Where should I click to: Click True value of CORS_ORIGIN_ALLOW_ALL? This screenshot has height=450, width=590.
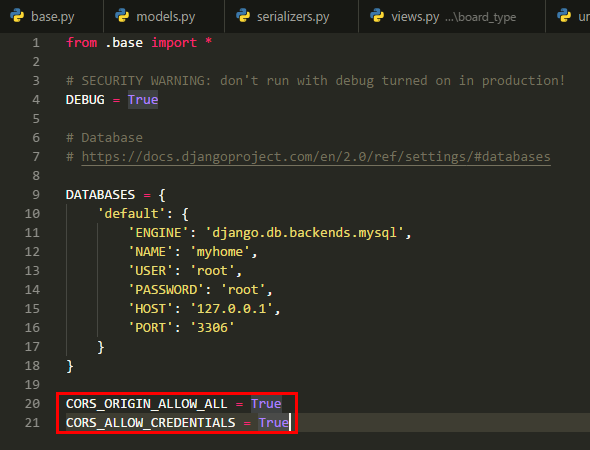click(x=266, y=404)
